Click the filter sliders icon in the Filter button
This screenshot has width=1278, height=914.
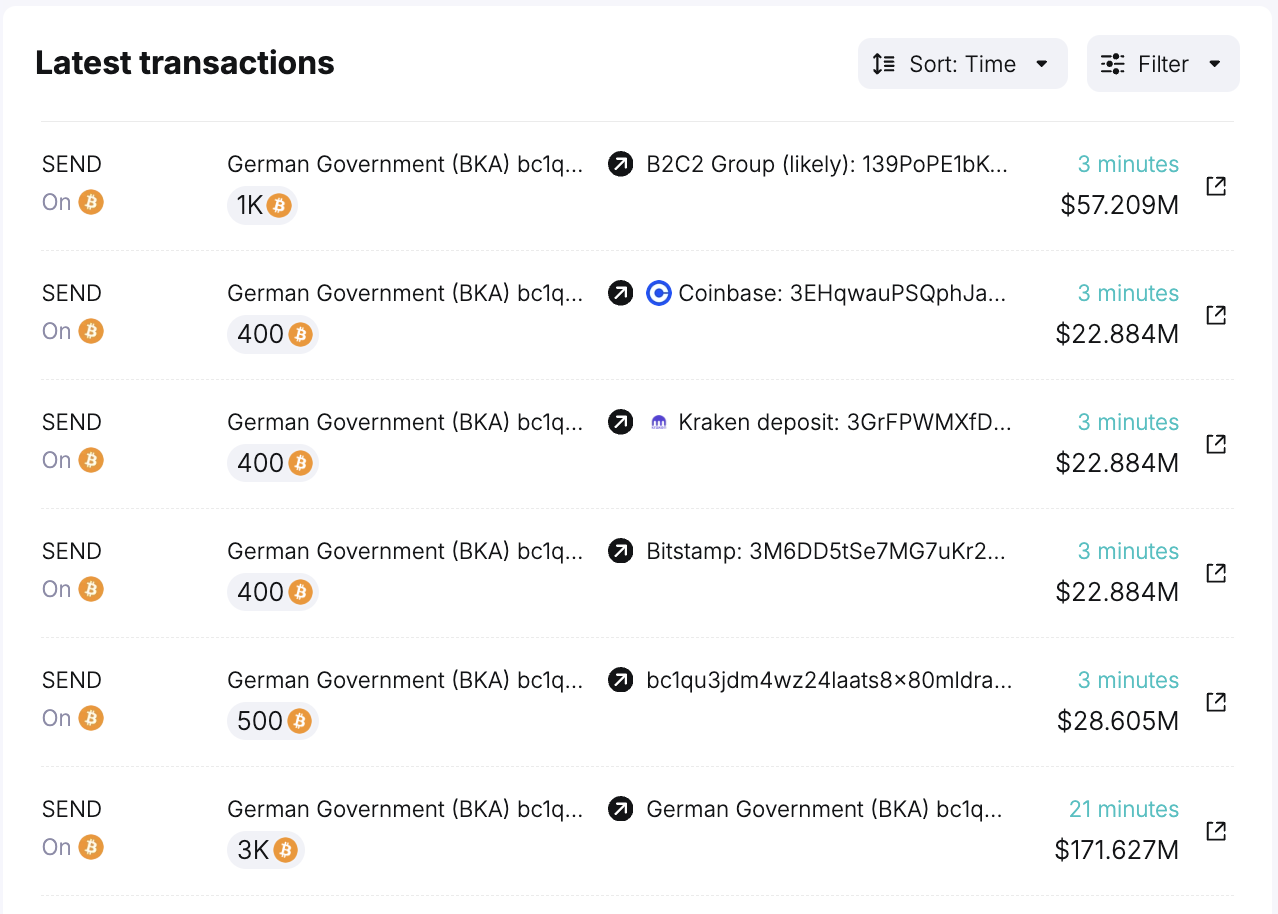[x=1112, y=63]
